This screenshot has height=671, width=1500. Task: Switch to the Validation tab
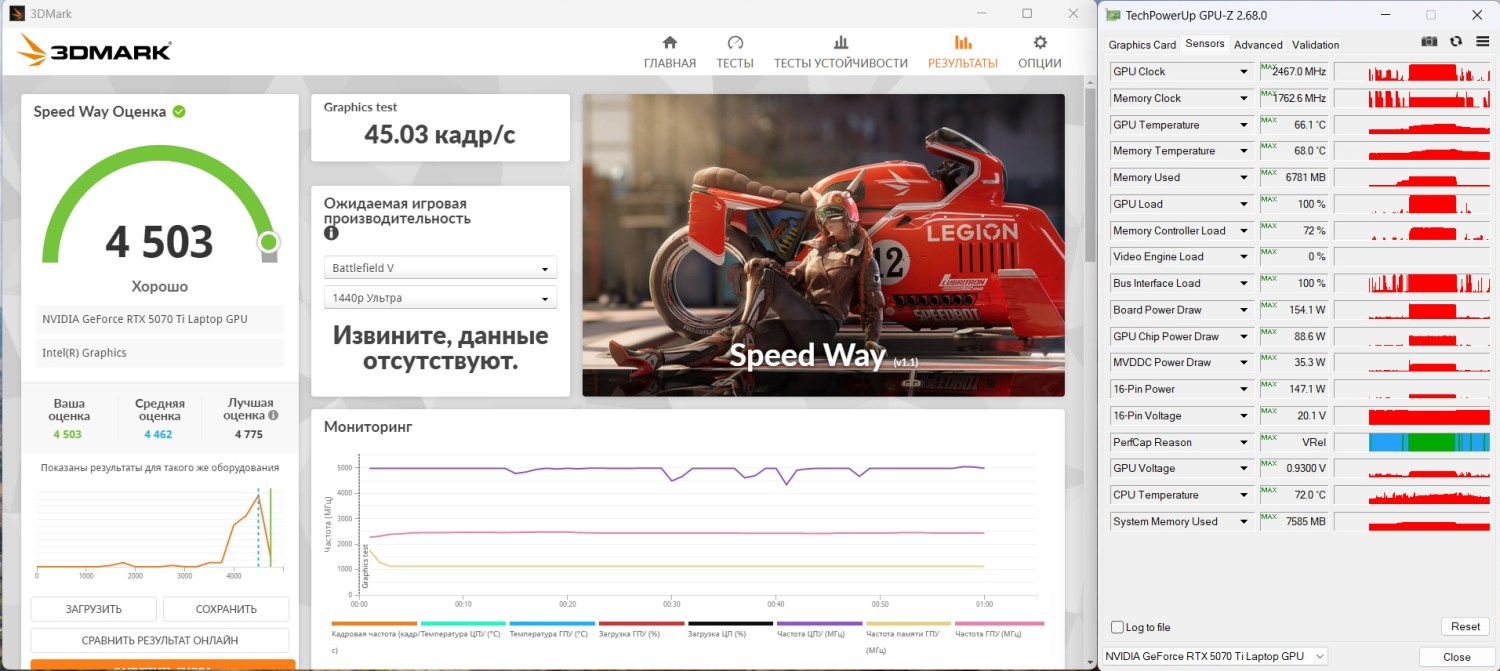(1316, 44)
